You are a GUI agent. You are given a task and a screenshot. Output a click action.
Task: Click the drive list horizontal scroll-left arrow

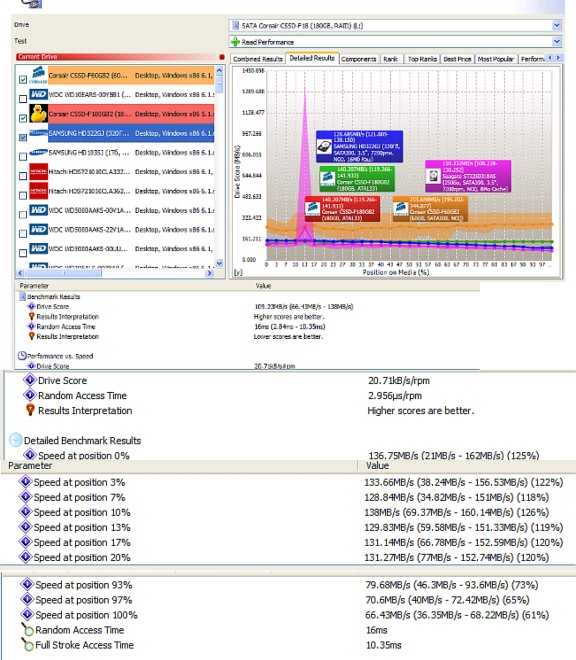(x=20, y=273)
